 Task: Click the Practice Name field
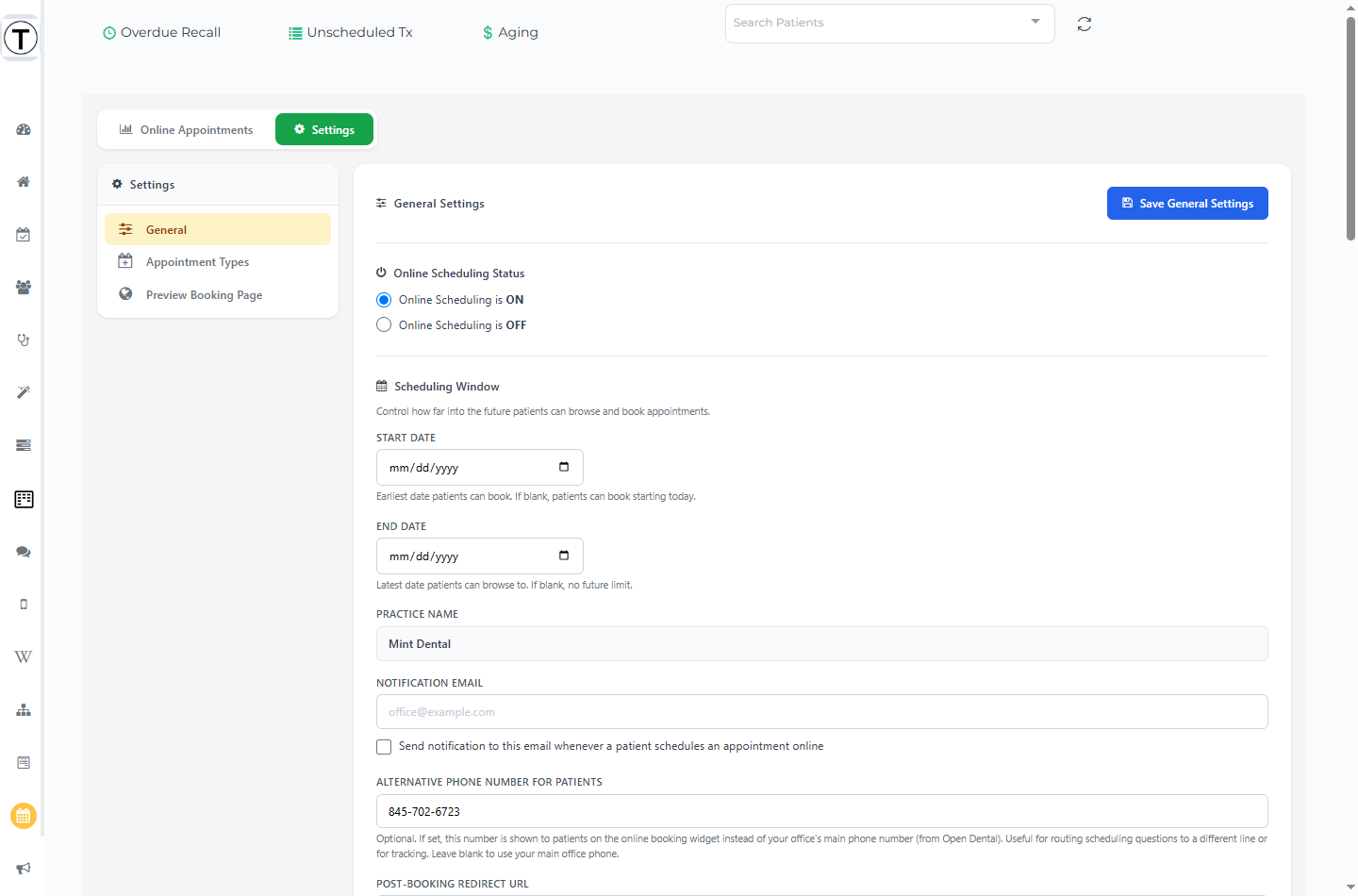822,644
